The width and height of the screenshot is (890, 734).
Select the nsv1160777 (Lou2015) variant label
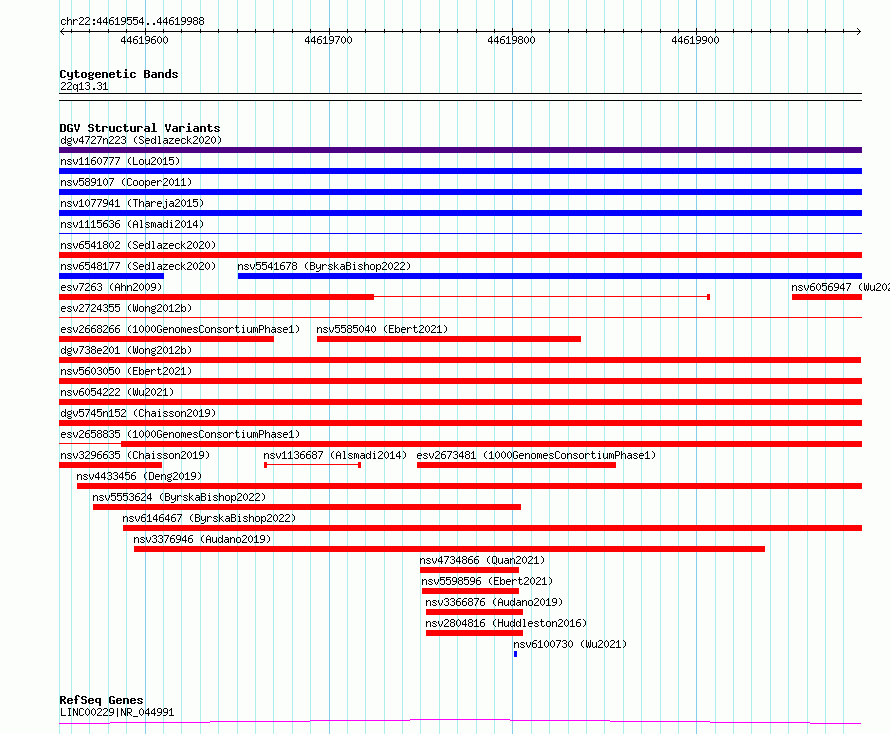[x=120, y=161]
